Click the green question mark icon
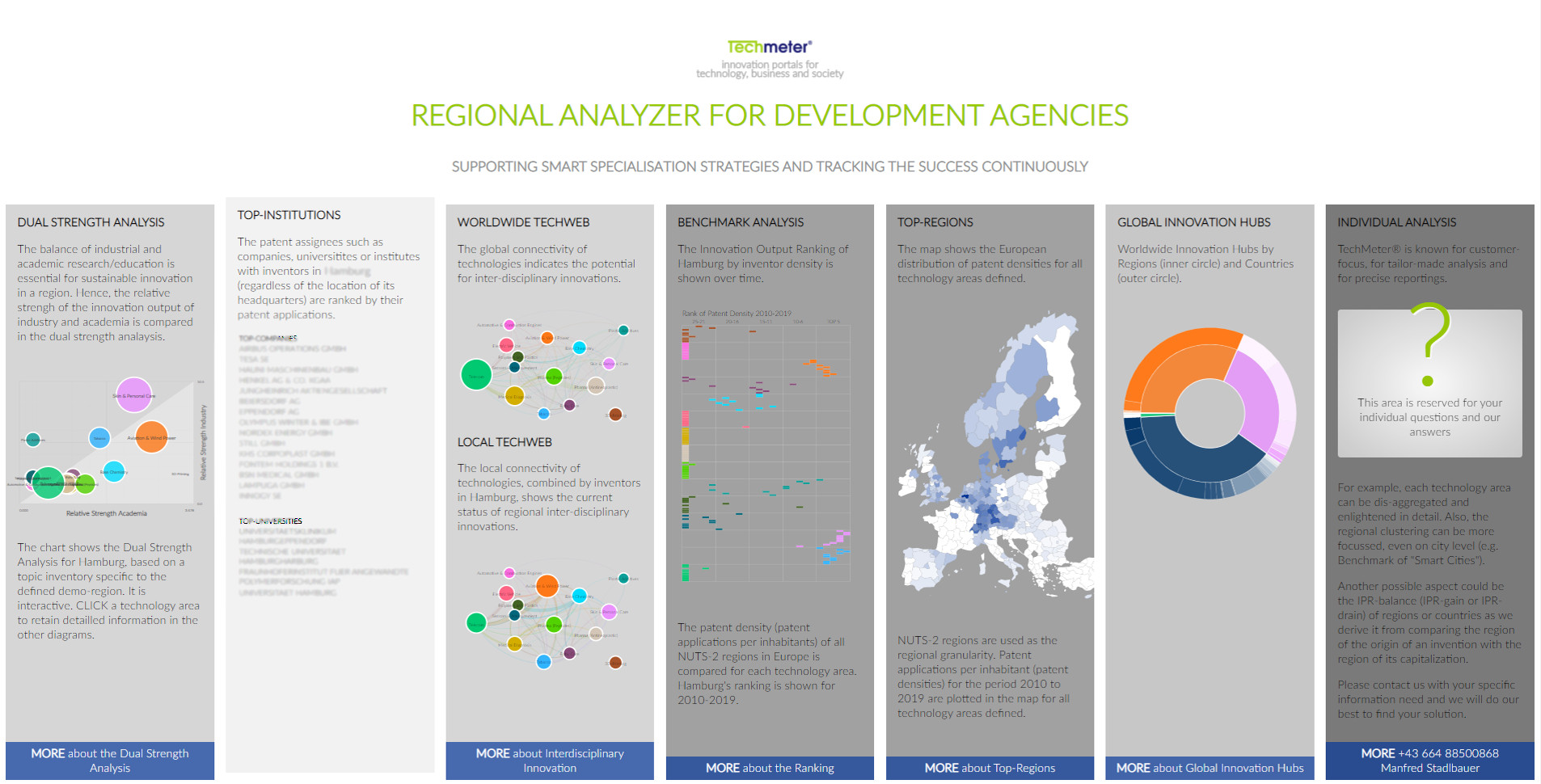The height and width of the screenshot is (784, 1541). coord(1430,344)
